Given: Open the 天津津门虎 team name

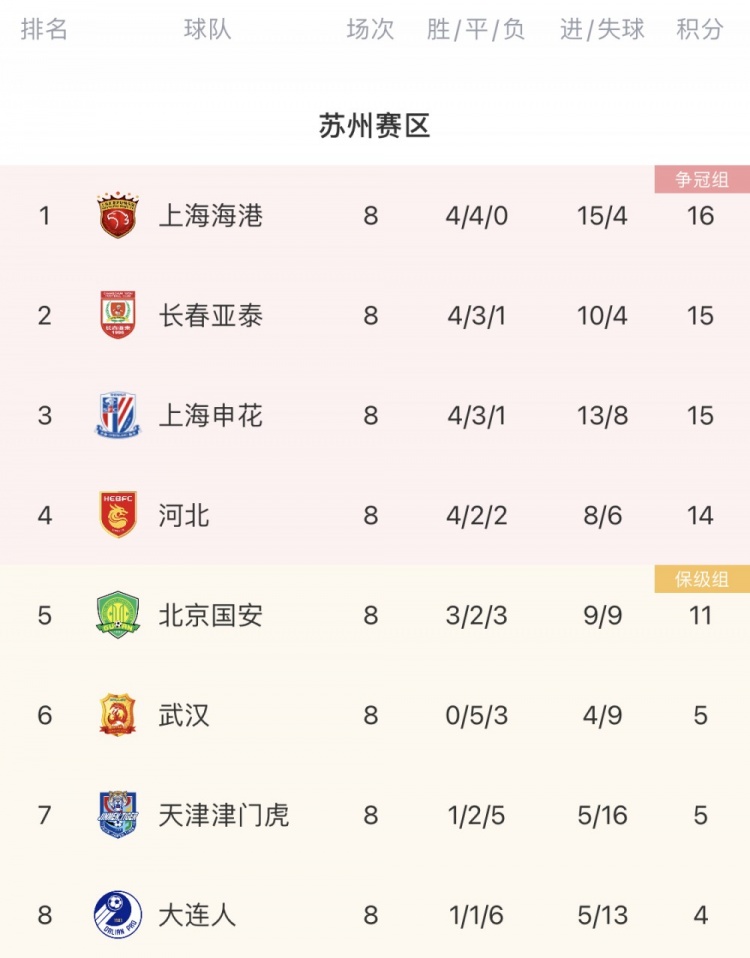Looking at the screenshot, I should [x=224, y=815].
